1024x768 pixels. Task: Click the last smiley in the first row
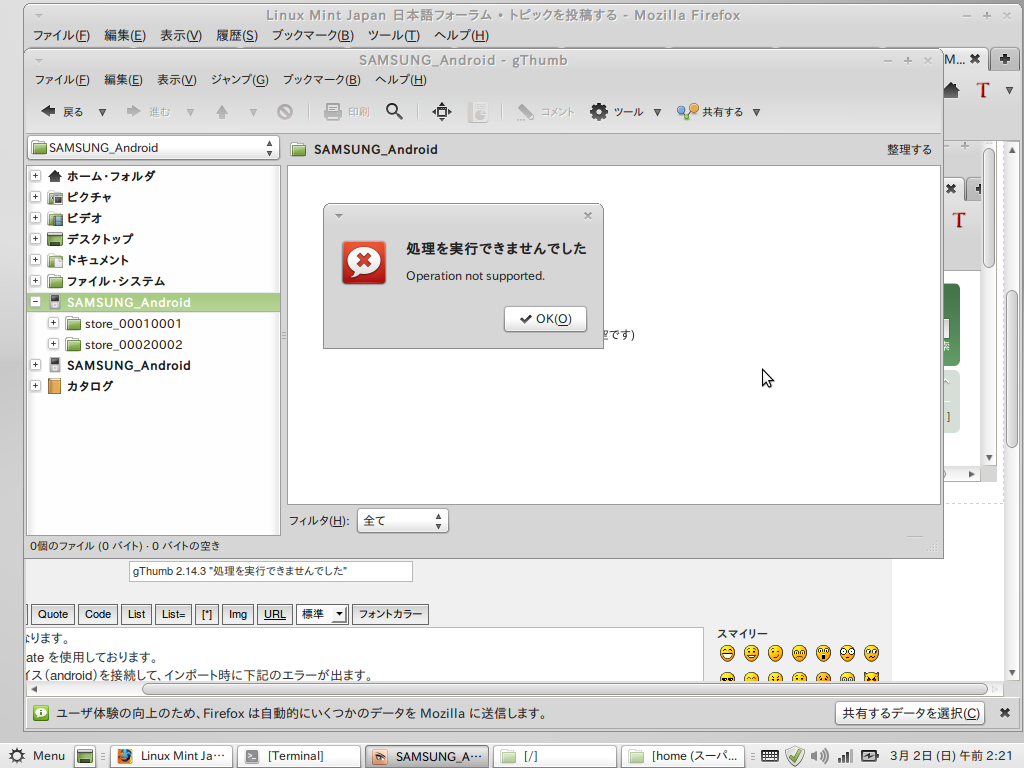pos(871,653)
